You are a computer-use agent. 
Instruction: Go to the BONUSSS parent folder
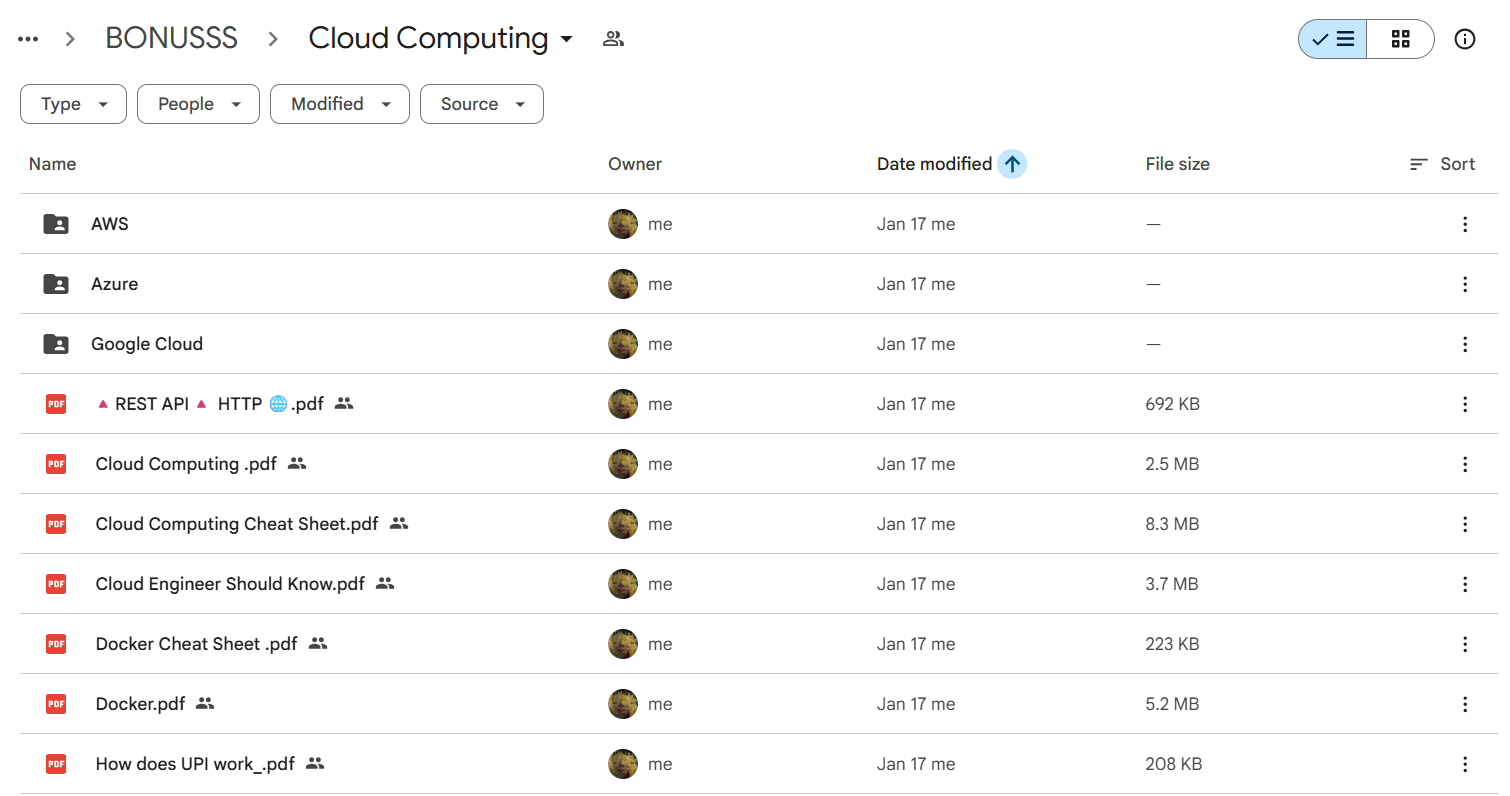point(171,38)
